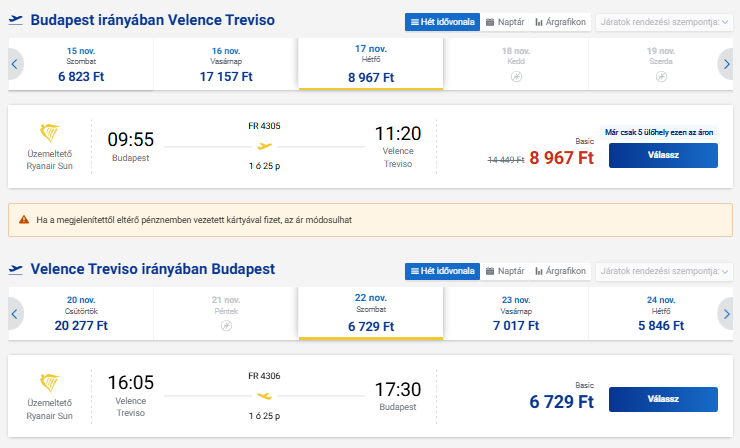Show earlier dates for Treviso–Budapest return

[14, 314]
